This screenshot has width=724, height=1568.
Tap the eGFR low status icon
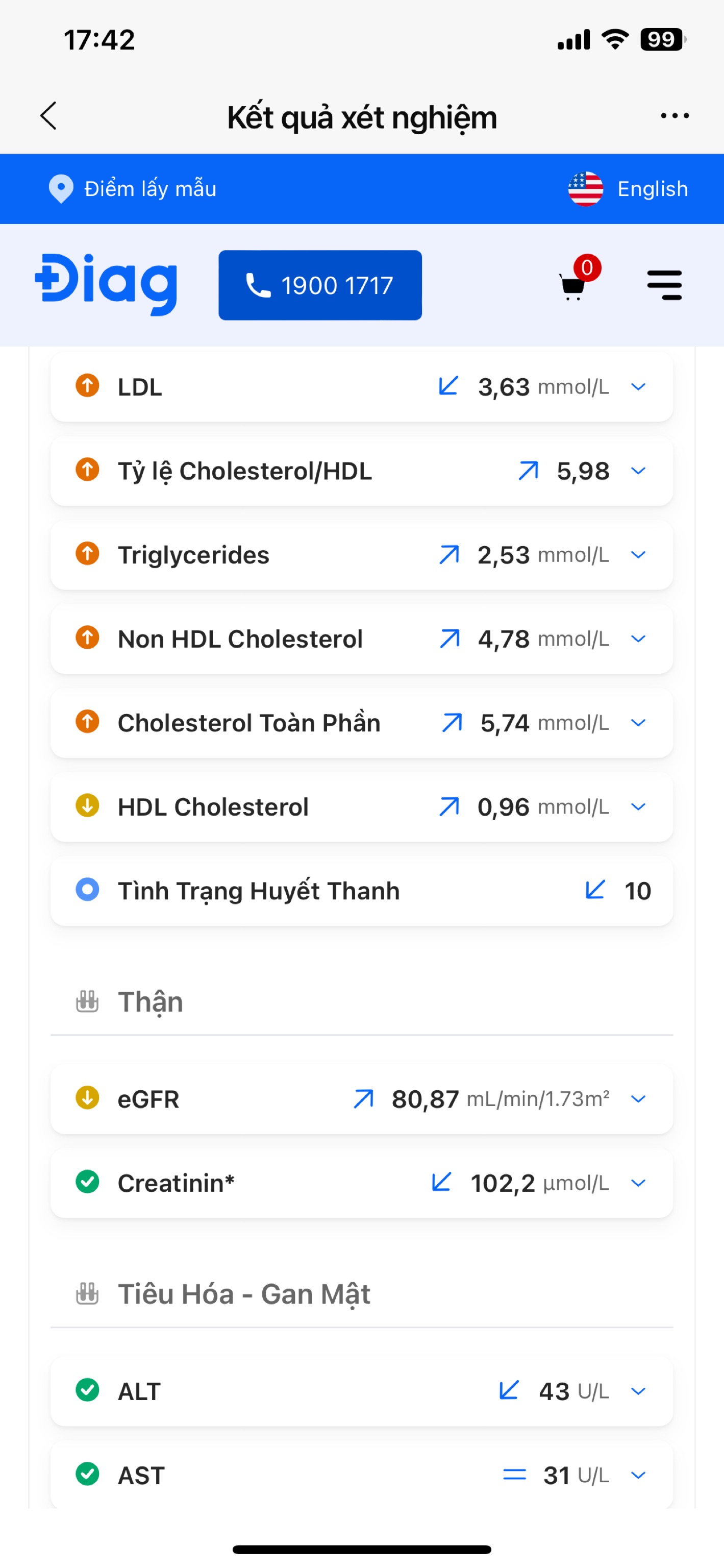click(x=88, y=1098)
